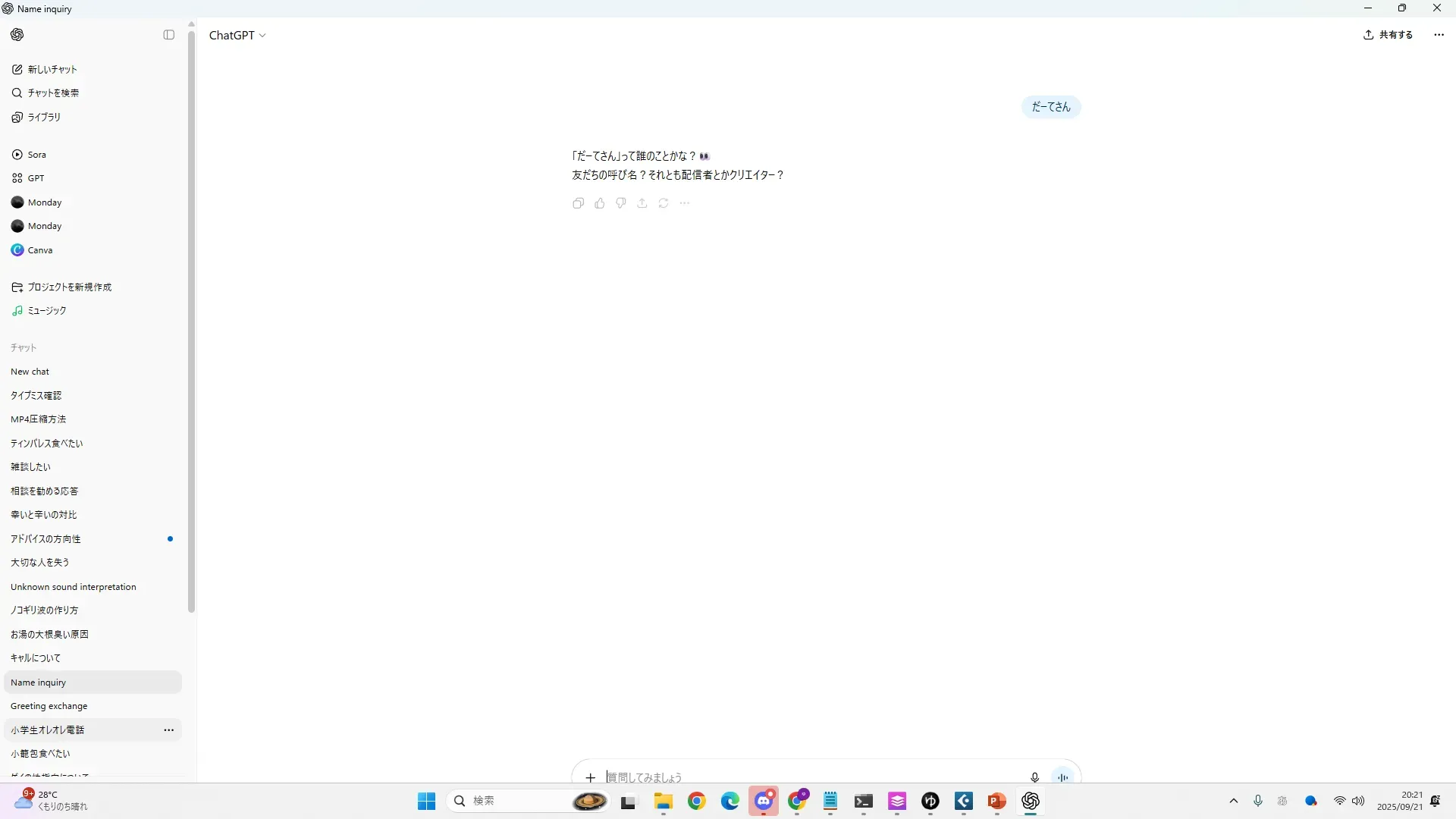Open the ChatGPT model selector dropdown
1456x819 pixels.
(x=237, y=36)
